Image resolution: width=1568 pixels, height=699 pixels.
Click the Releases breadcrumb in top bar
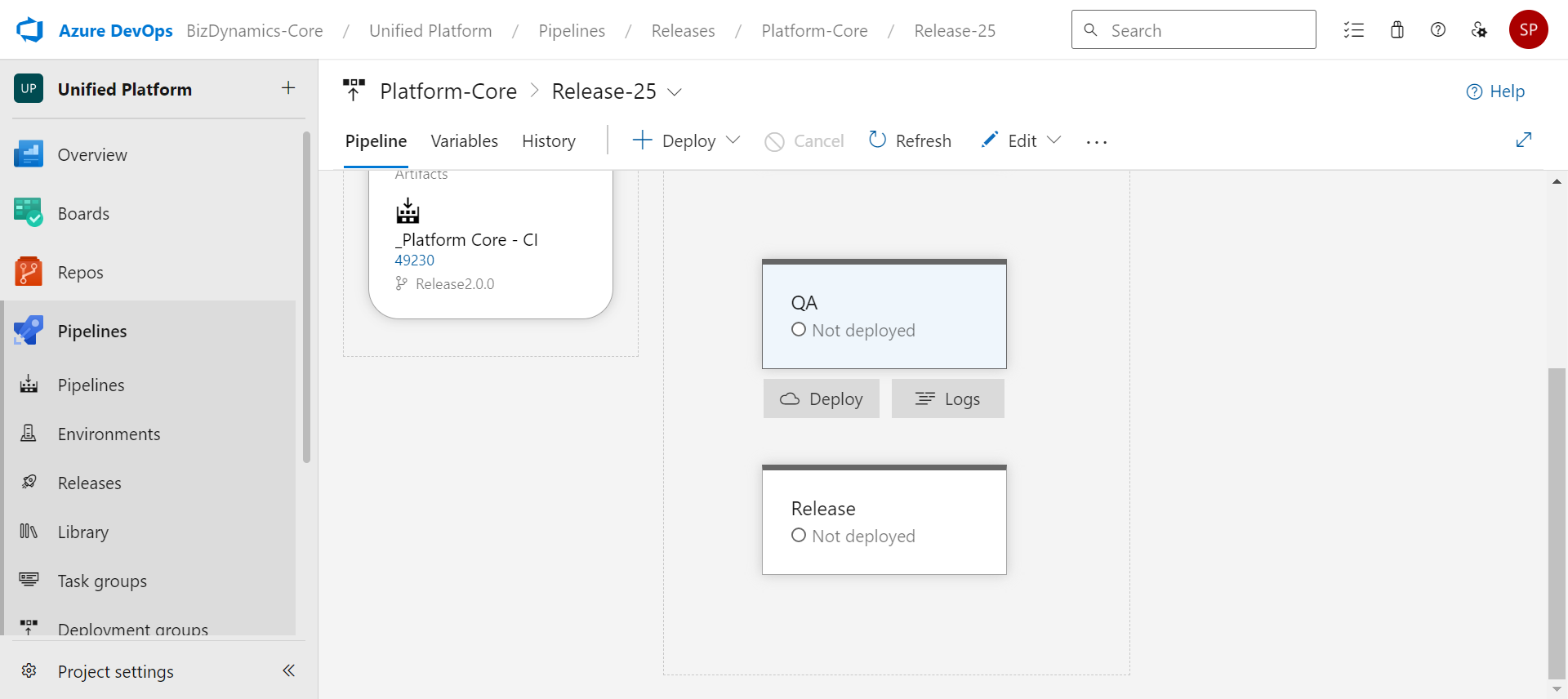coord(683,30)
